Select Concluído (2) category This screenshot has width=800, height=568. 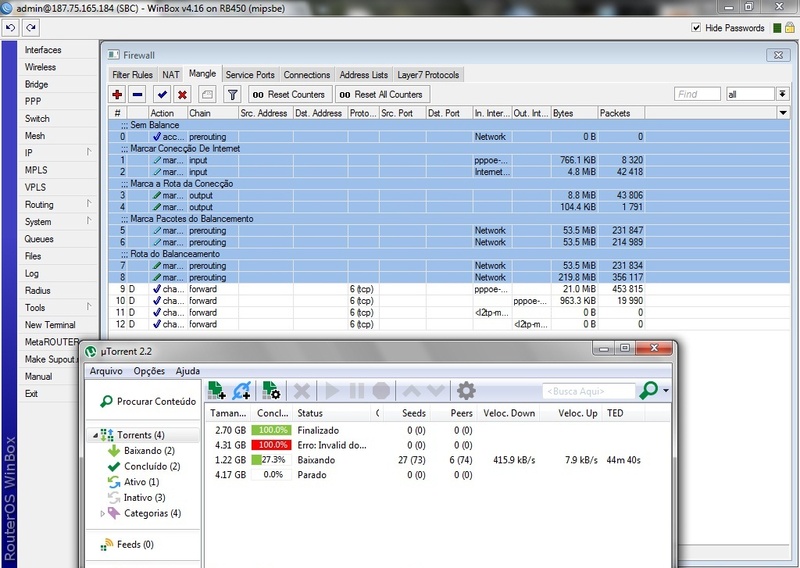152,466
